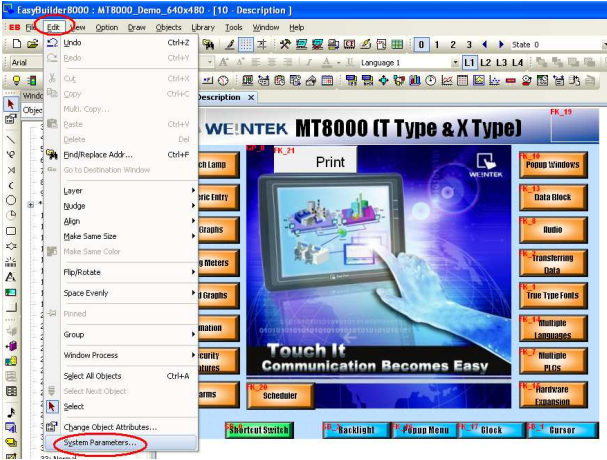Close the Description tab
The height and width of the screenshot is (460, 607).
(x=251, y=97)
